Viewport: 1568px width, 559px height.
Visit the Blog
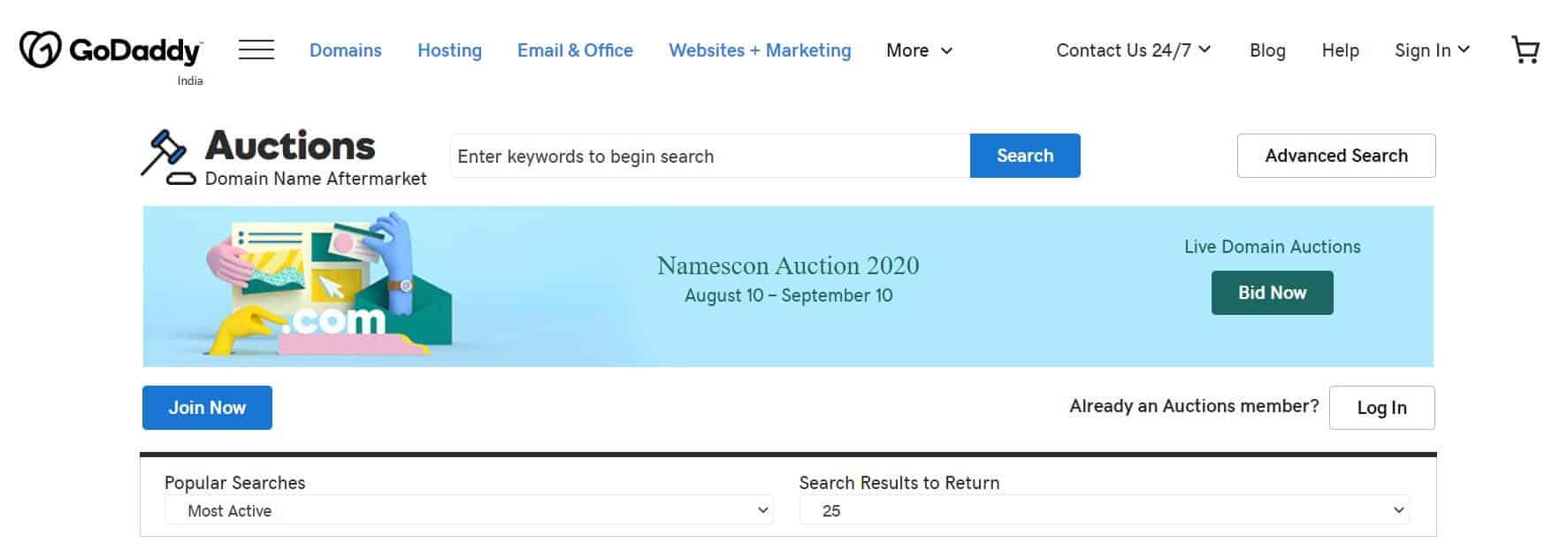(x=1267, y=50)
